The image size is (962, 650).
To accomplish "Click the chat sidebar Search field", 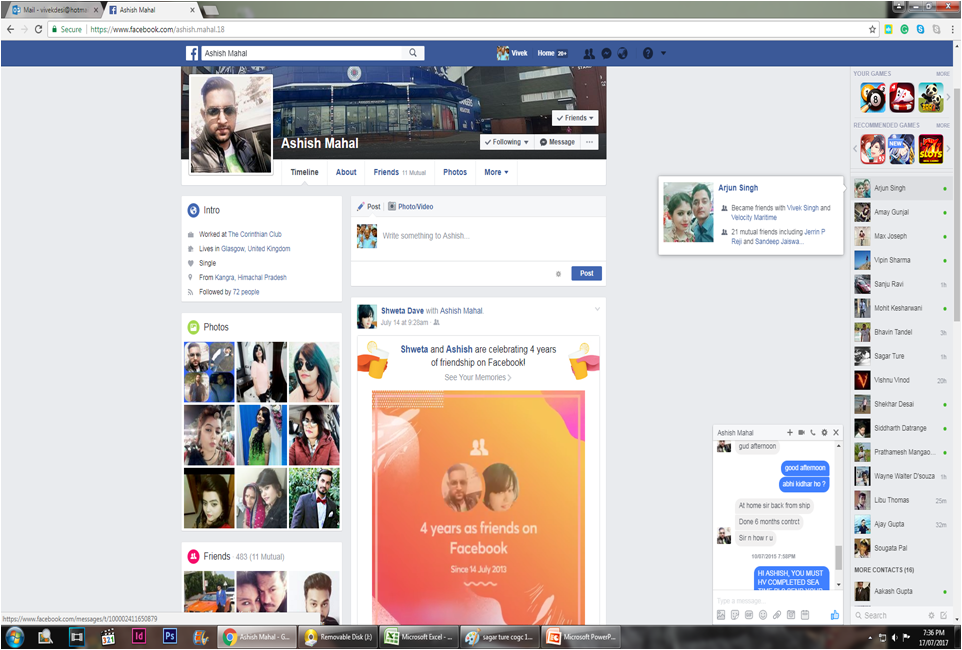I will coord(890,615).
